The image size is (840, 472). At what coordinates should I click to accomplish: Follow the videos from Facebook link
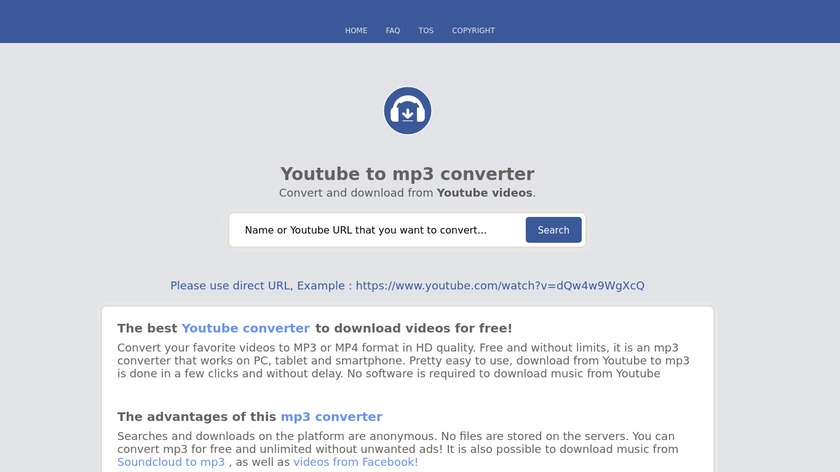click(356, 462)
